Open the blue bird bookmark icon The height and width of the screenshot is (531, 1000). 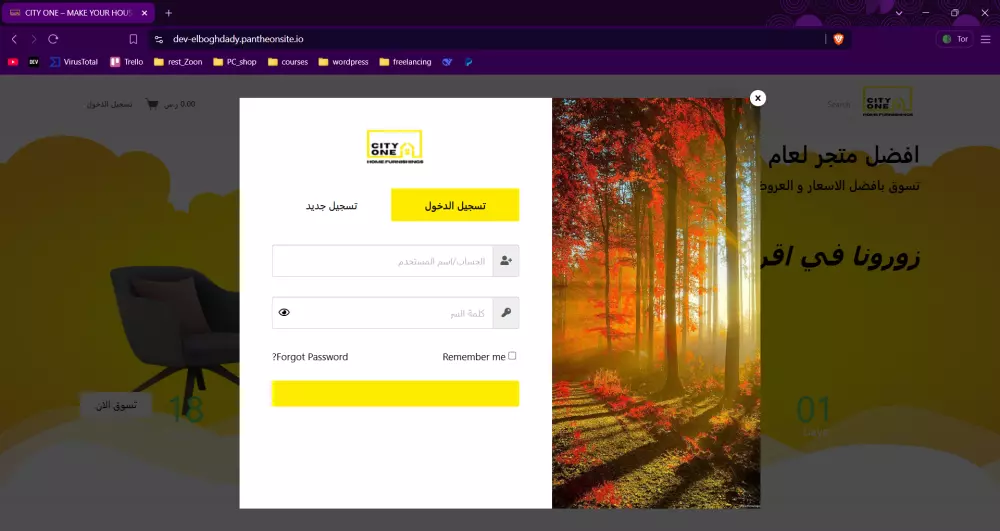447,62
